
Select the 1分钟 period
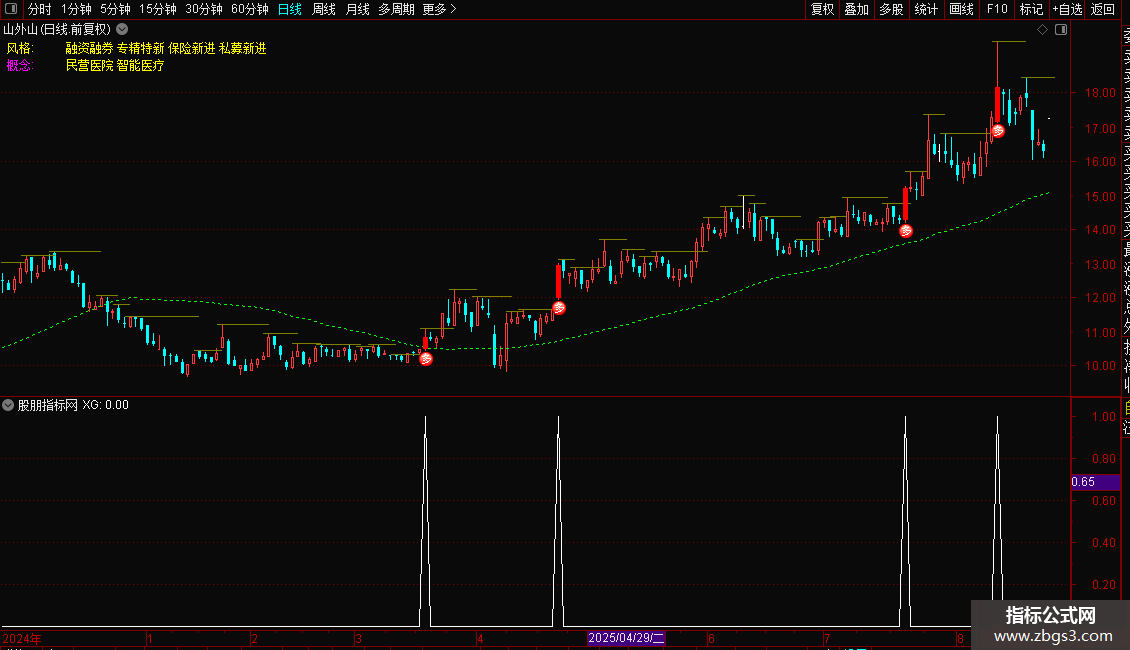(x=76, y=9)
